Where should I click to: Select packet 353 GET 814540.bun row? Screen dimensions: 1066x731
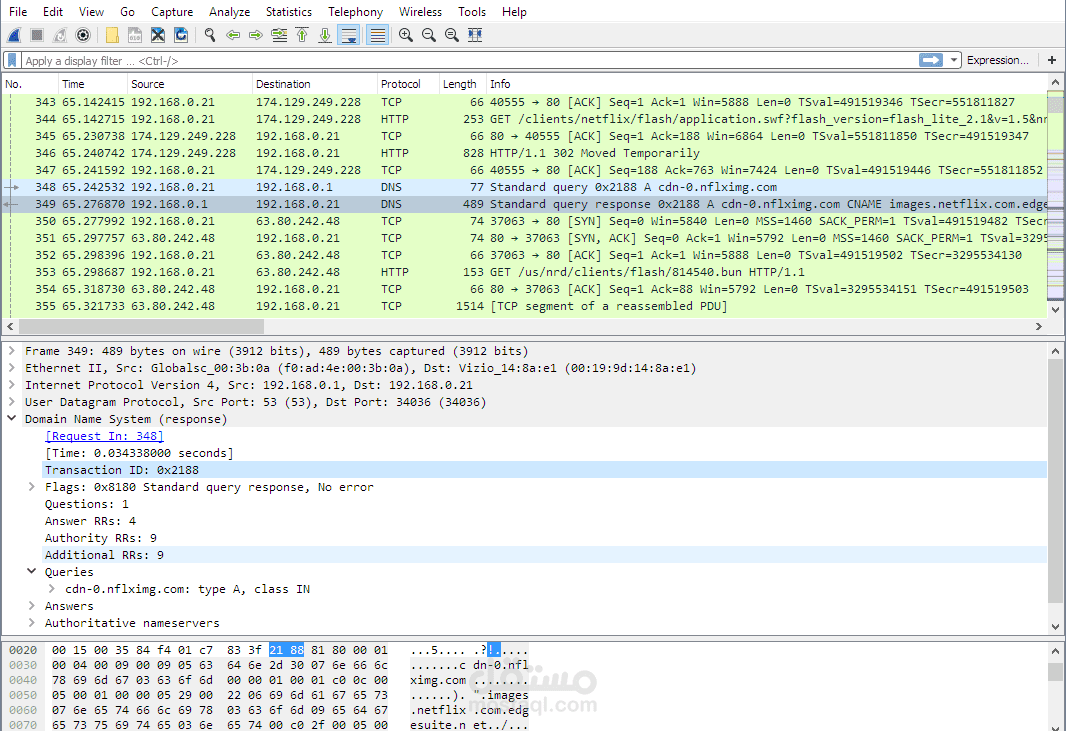(523, 272)
